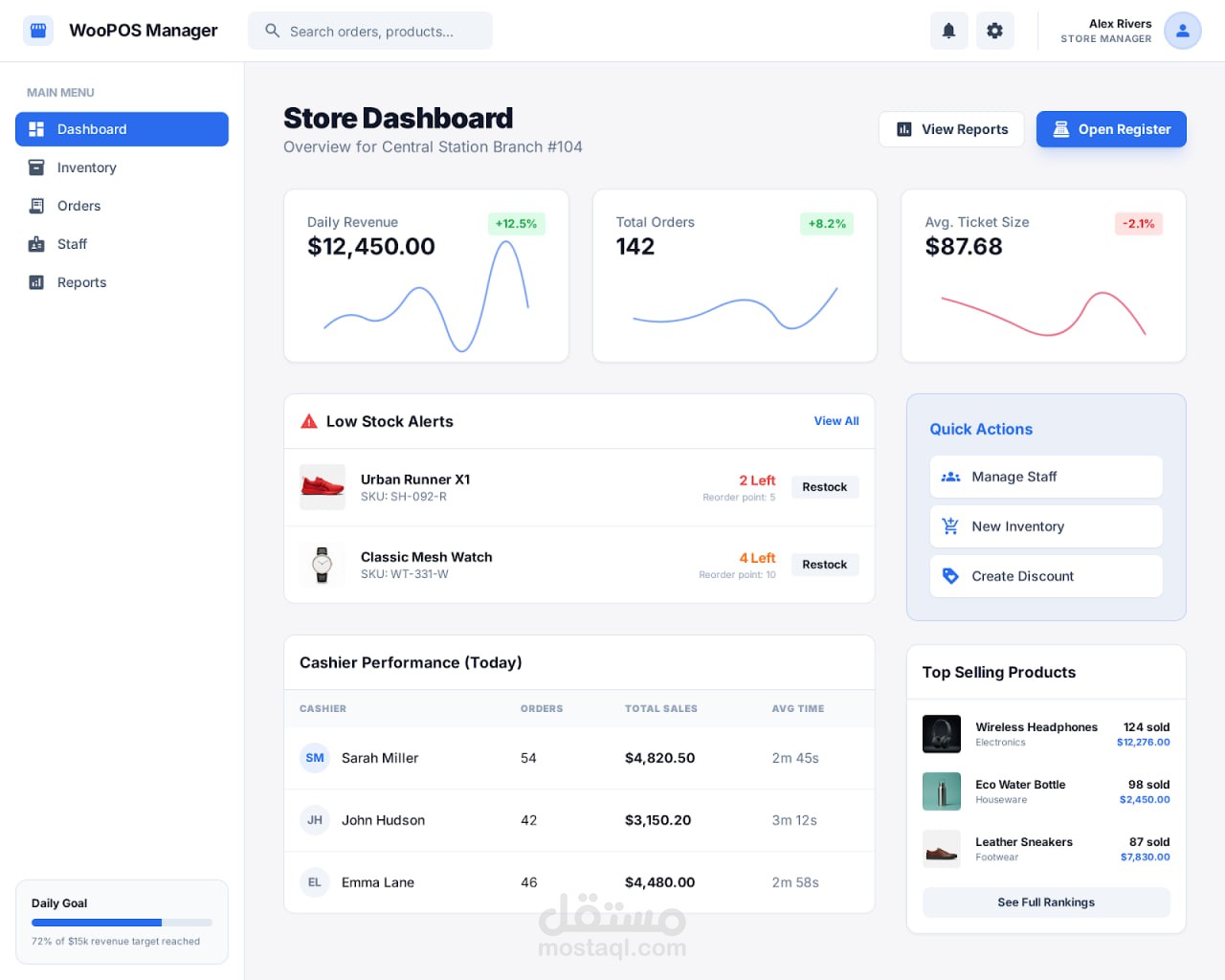Viewport: 1225px width, 980px height.
Task: Click Alex Rivers profile avatar
Action: 1182,31
